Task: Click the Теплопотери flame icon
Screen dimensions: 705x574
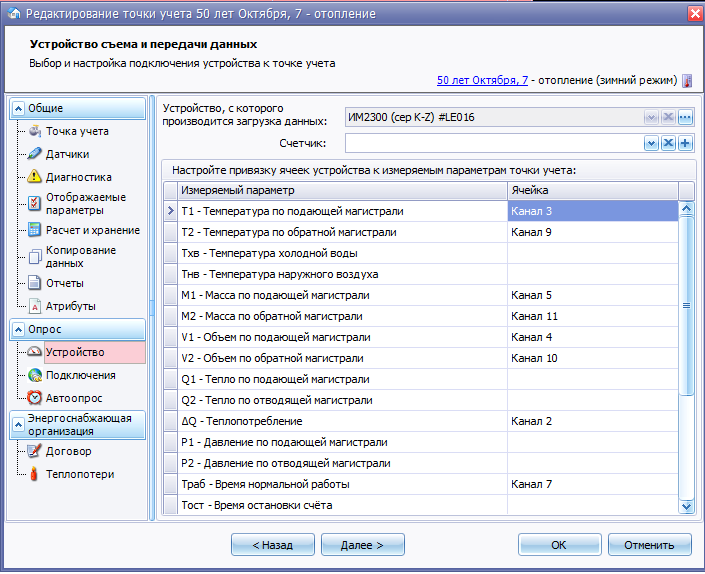Action: [x=34, y=474]
